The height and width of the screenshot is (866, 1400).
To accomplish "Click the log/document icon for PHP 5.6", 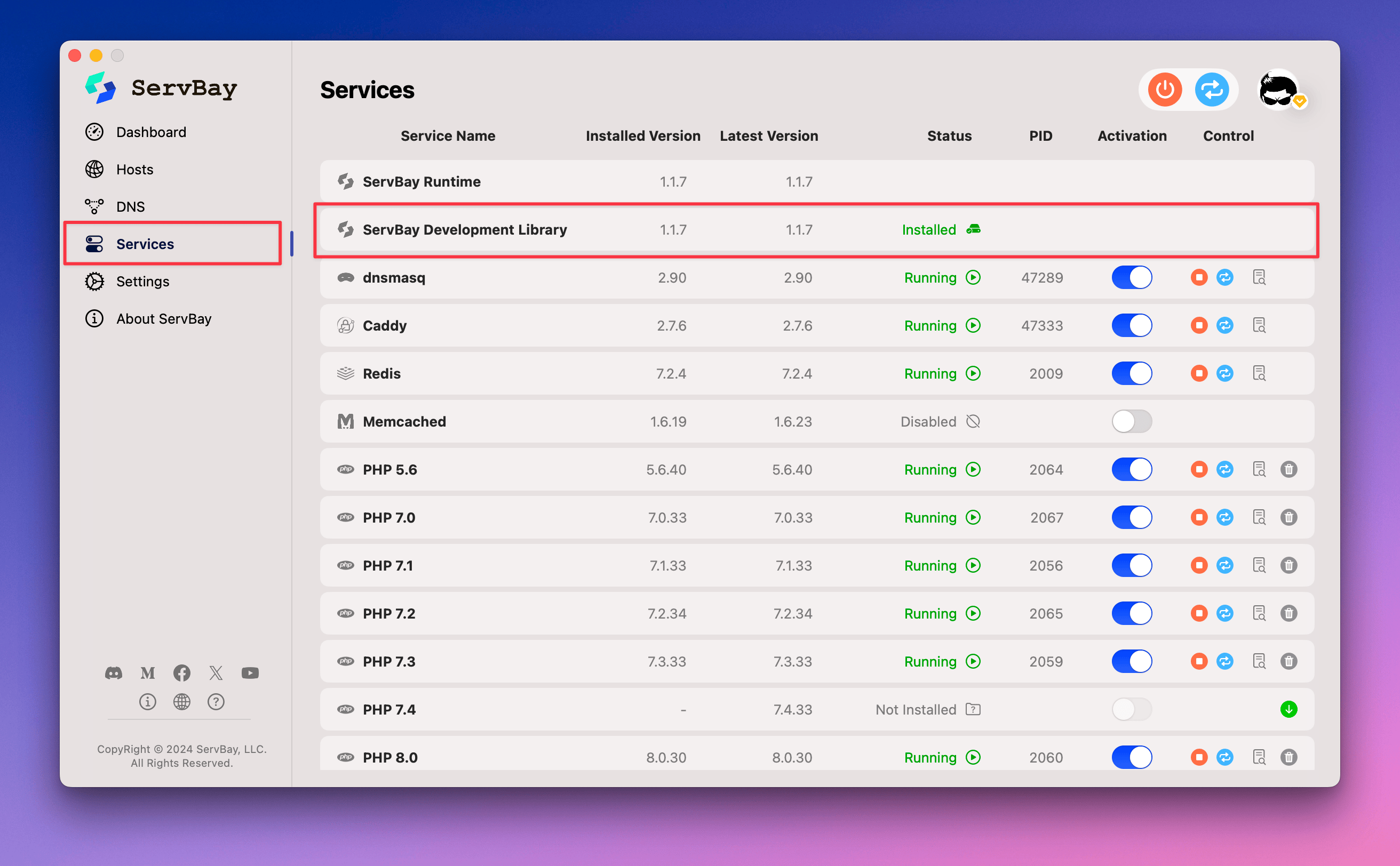I will (1257, 469).
